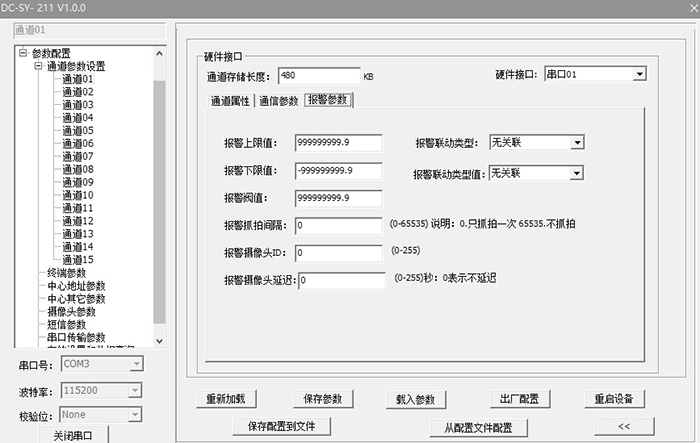
Task: Click the 报警上限值 input field
Action: [338, 143]
